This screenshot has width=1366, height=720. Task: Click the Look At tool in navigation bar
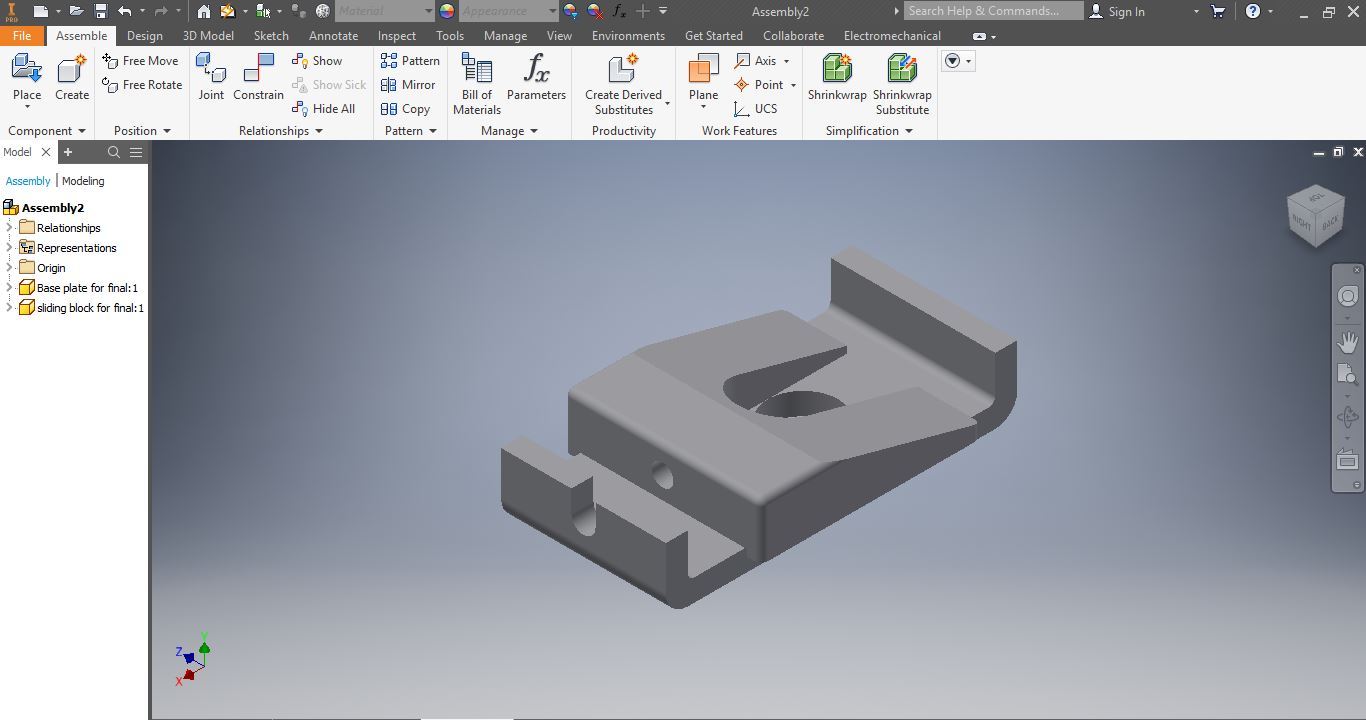[x=1348, y=460]
